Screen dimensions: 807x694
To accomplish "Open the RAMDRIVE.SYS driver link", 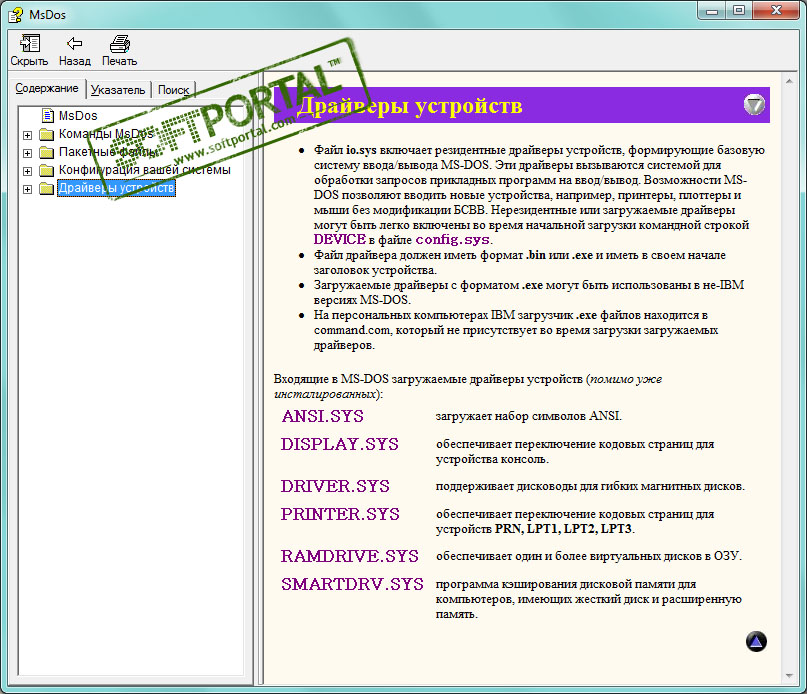I will [349, 557].
